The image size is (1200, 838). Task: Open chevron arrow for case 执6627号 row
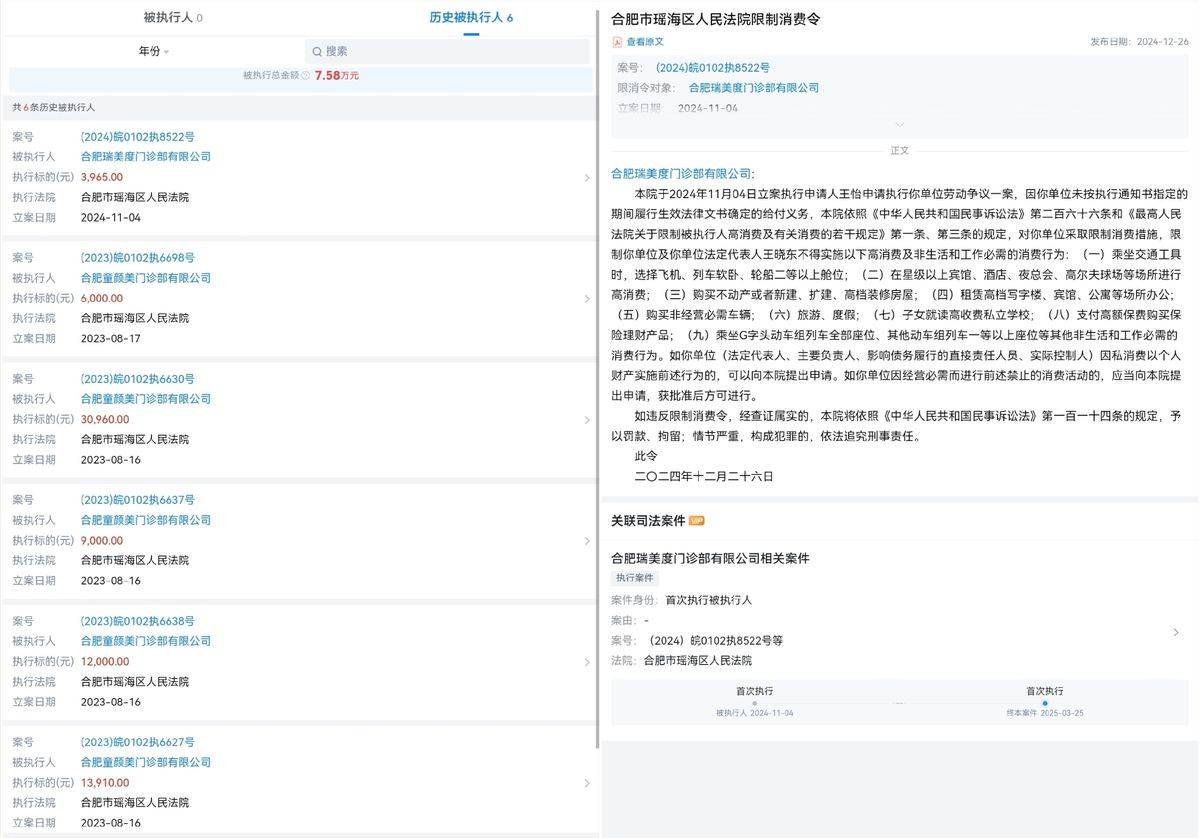587,783
